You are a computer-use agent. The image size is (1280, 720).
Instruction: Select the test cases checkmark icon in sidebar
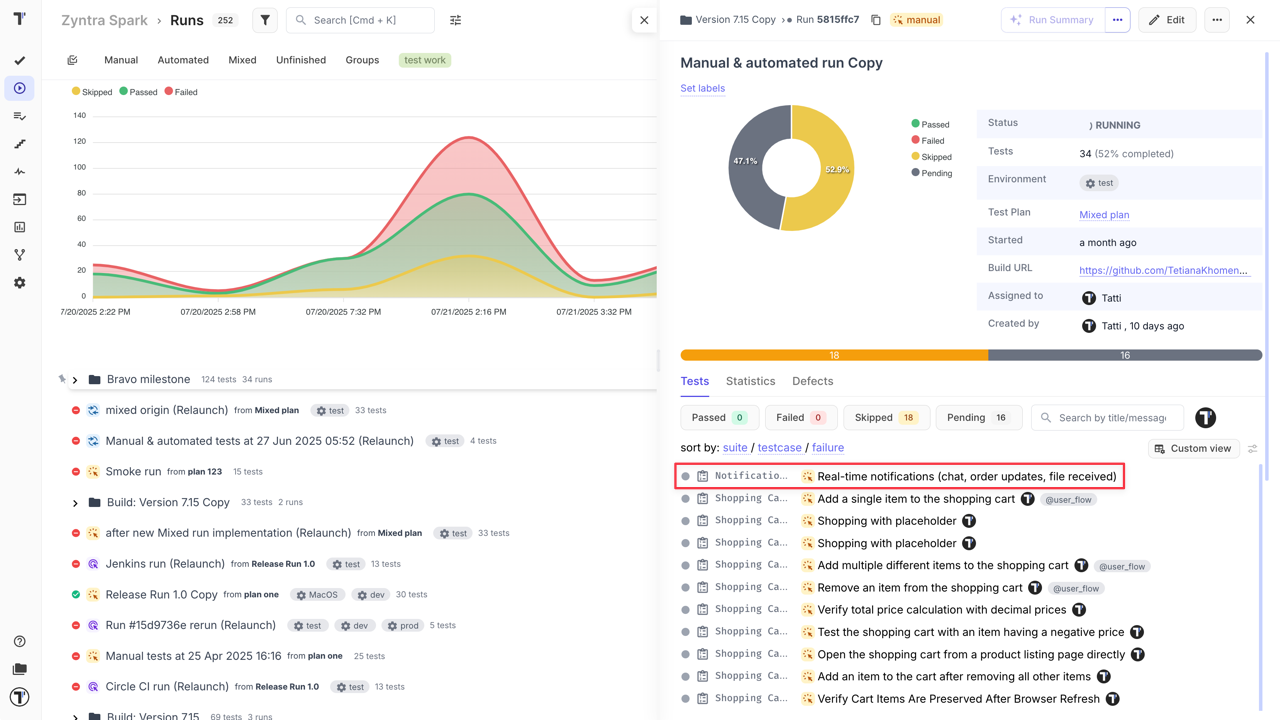click(x=20, y=60)
